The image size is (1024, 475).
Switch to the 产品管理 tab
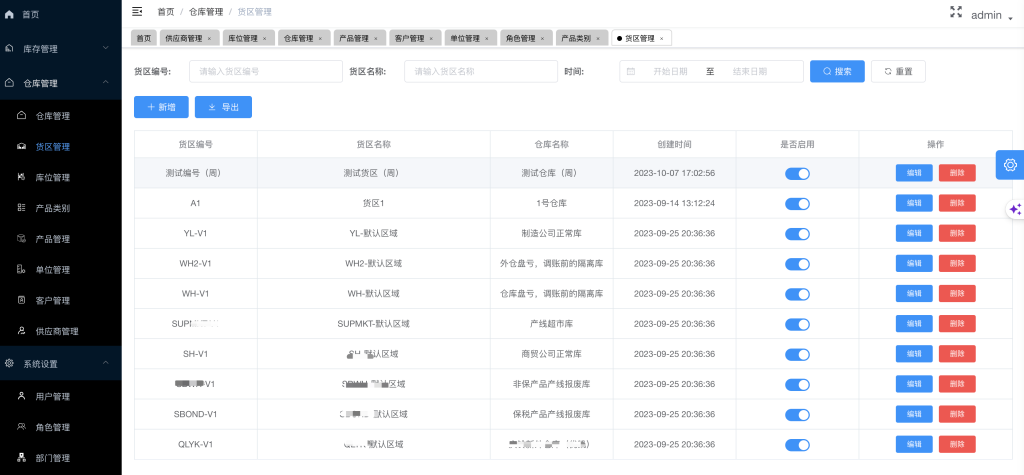[x=355, y=38]
